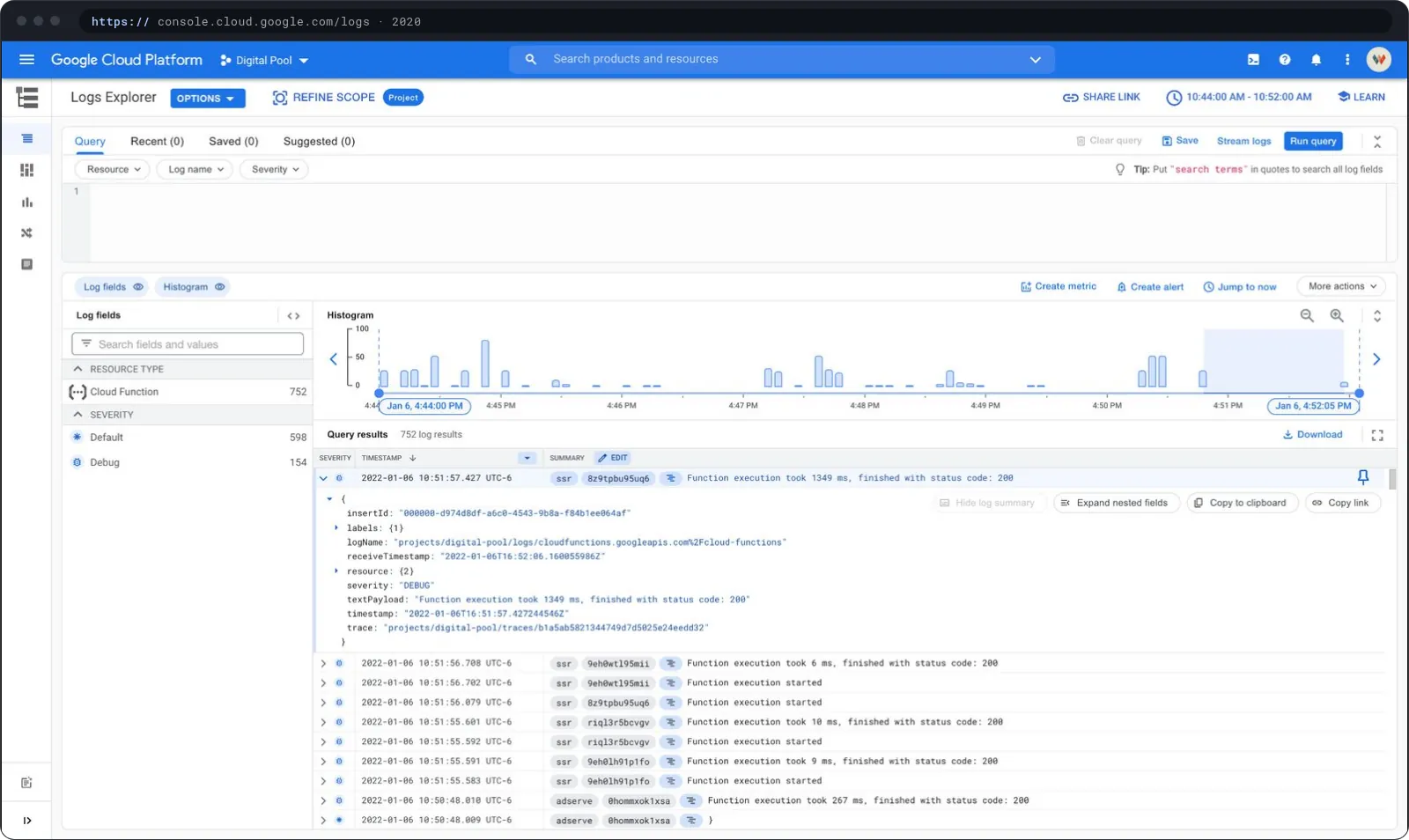Image resolution: width=1409 pixels, height=840 pixels.
Task: Click the user account avatar
Action: coord(1378,60)
